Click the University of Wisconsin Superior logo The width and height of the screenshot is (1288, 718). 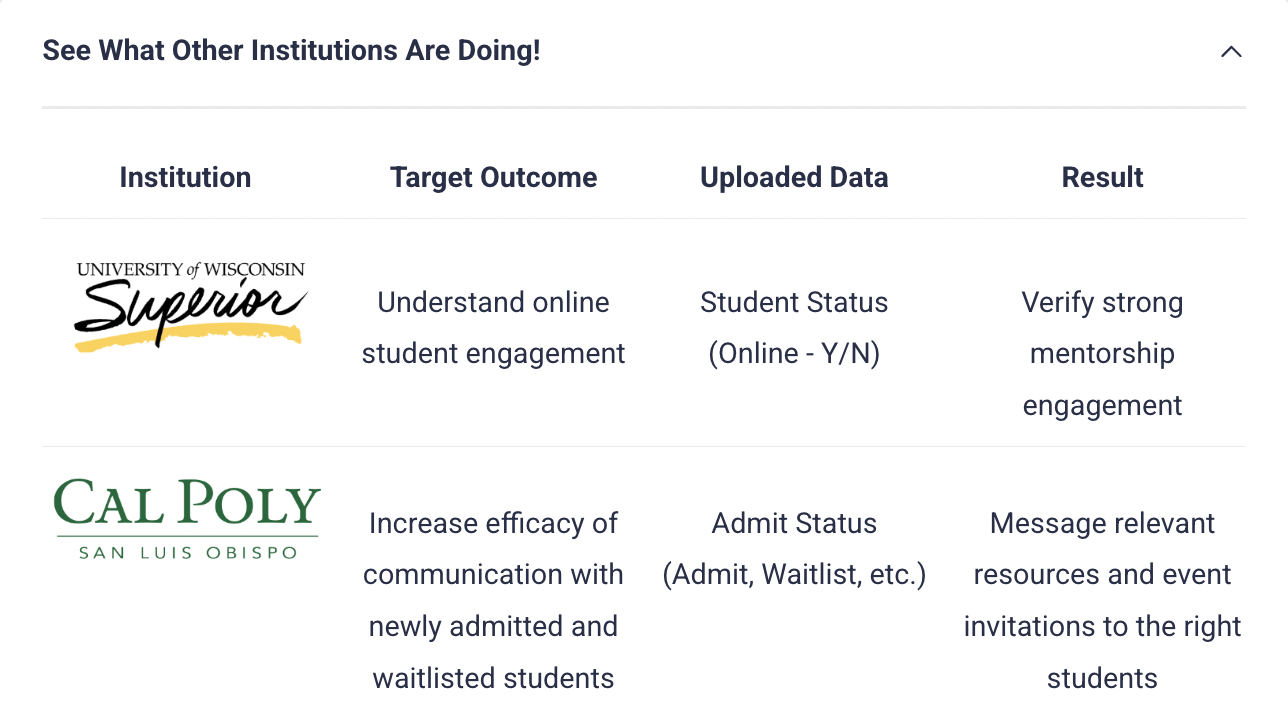(x=190, y=305)
